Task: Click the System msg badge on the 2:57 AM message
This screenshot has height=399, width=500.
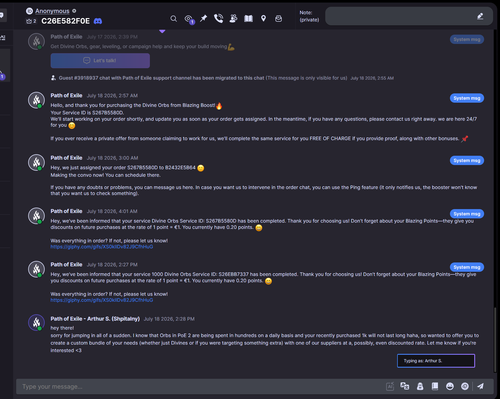Action: (467, 98)
